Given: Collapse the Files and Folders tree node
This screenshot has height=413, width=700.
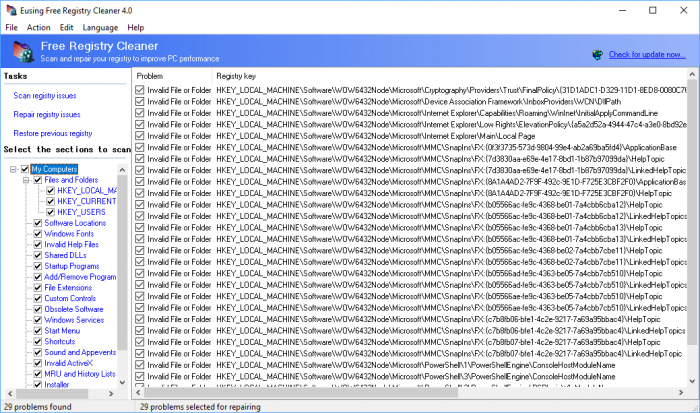Looking at the screenshot, I should coord(26,180).
